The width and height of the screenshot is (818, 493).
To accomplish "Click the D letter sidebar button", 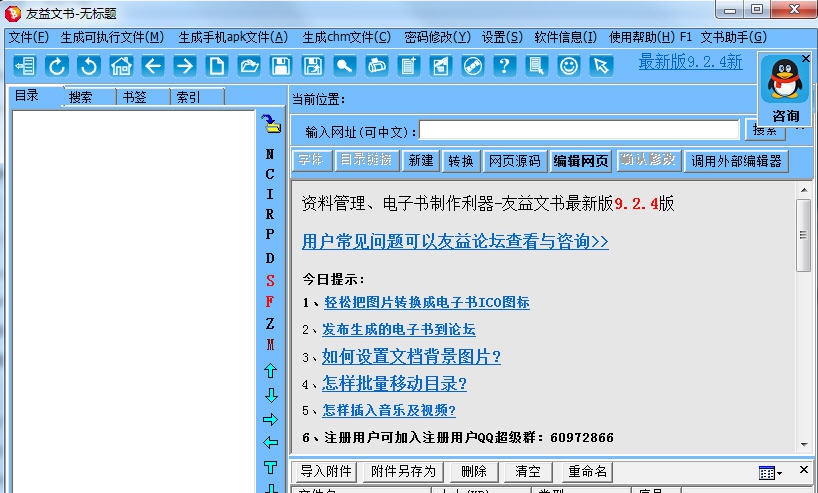I will [x=270, y=258].
